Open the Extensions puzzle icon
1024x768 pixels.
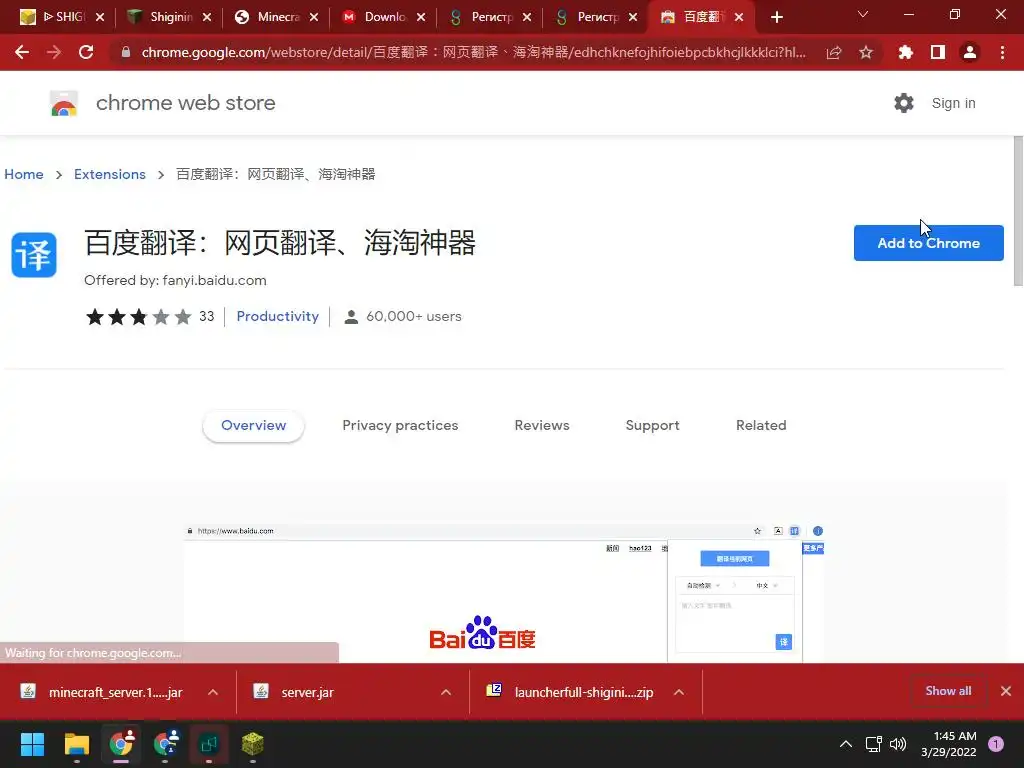[906, 52]
